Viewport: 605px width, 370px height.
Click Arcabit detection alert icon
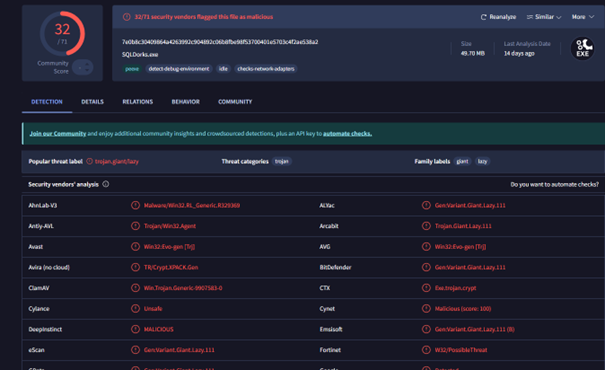[426, 226]
